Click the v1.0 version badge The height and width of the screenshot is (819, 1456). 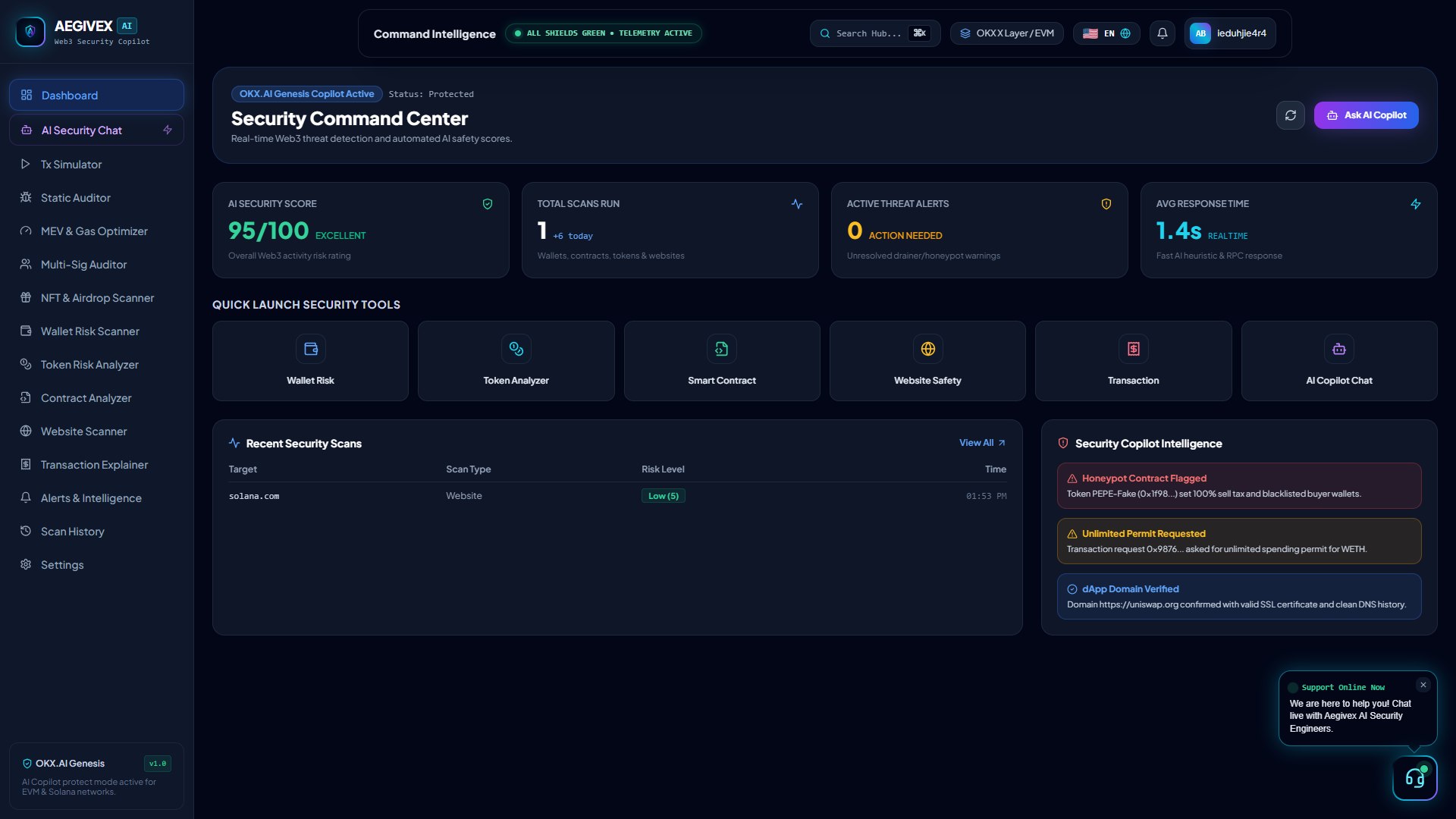[x=158, y=764]
